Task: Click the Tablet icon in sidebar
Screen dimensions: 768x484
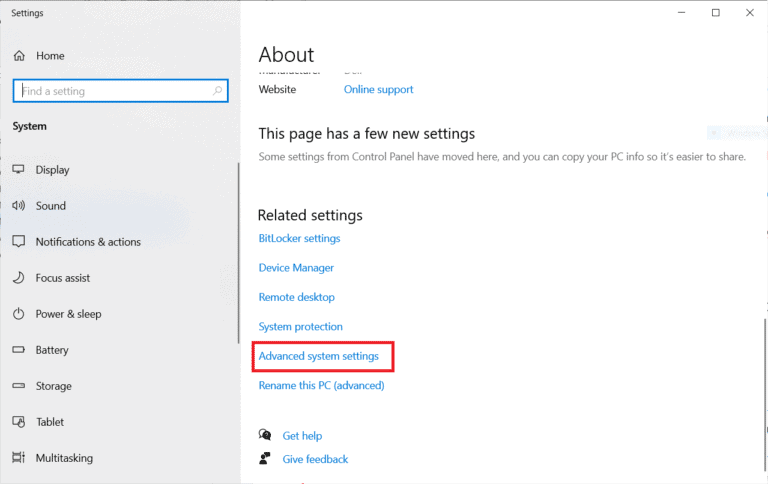Action: (x=19, y=422)
